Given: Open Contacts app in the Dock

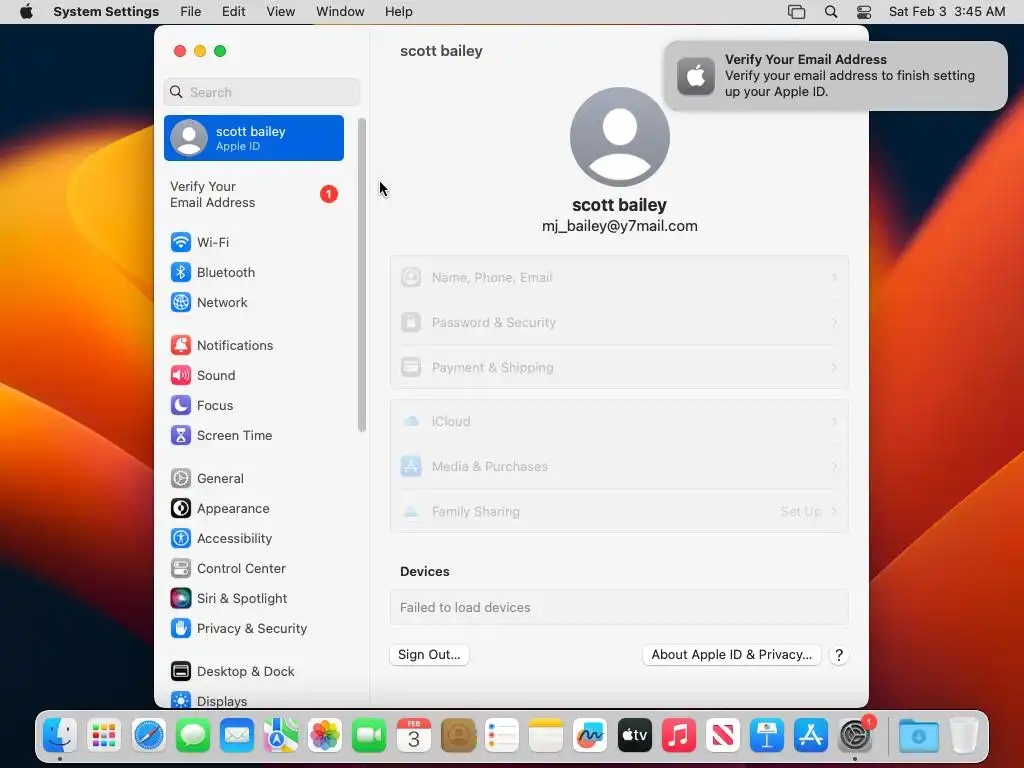Looking at the screenshot, I should pos(458,735).
